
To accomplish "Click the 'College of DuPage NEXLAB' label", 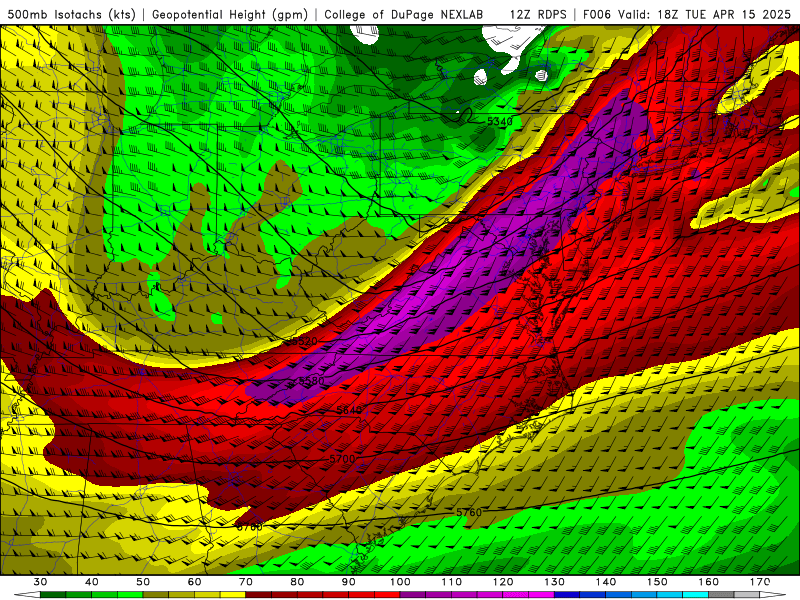I will pyautogui.click(x=403, y=14).
